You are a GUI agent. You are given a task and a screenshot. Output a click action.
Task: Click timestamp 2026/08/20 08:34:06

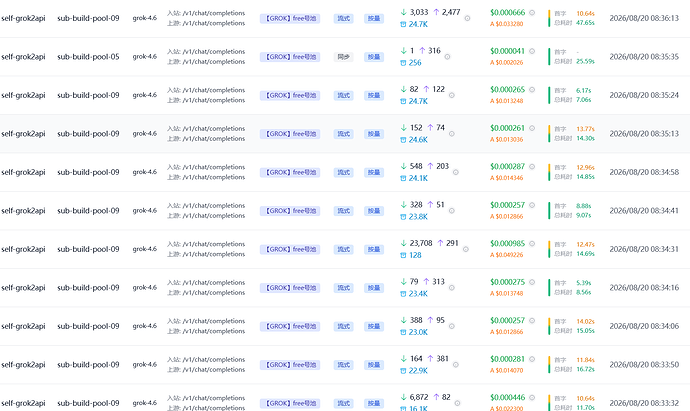coord(644,327)
